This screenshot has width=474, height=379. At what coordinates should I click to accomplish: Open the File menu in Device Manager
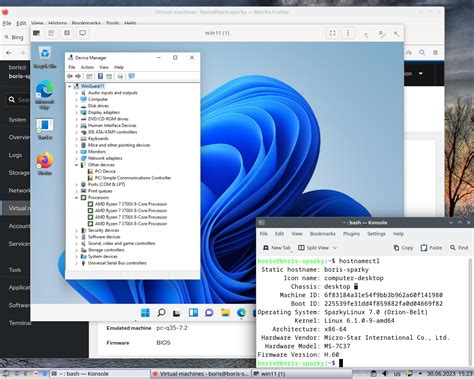72,67
